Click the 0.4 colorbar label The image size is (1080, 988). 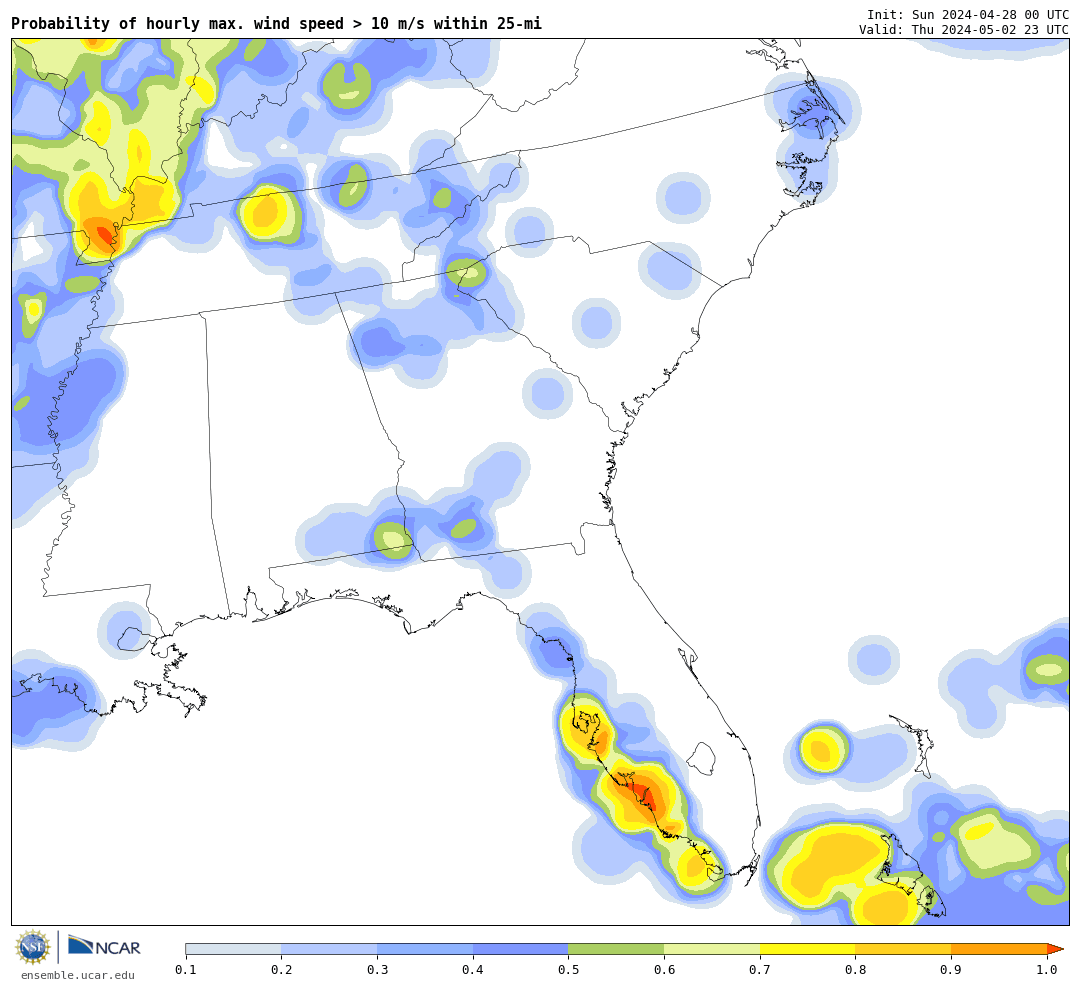473,970
